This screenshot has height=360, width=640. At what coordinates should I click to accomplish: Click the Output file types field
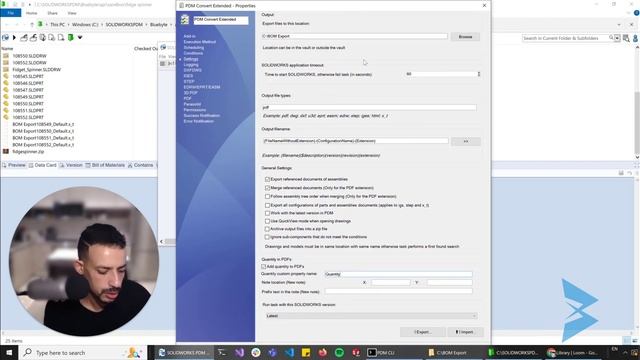click(x=369, y=107)
